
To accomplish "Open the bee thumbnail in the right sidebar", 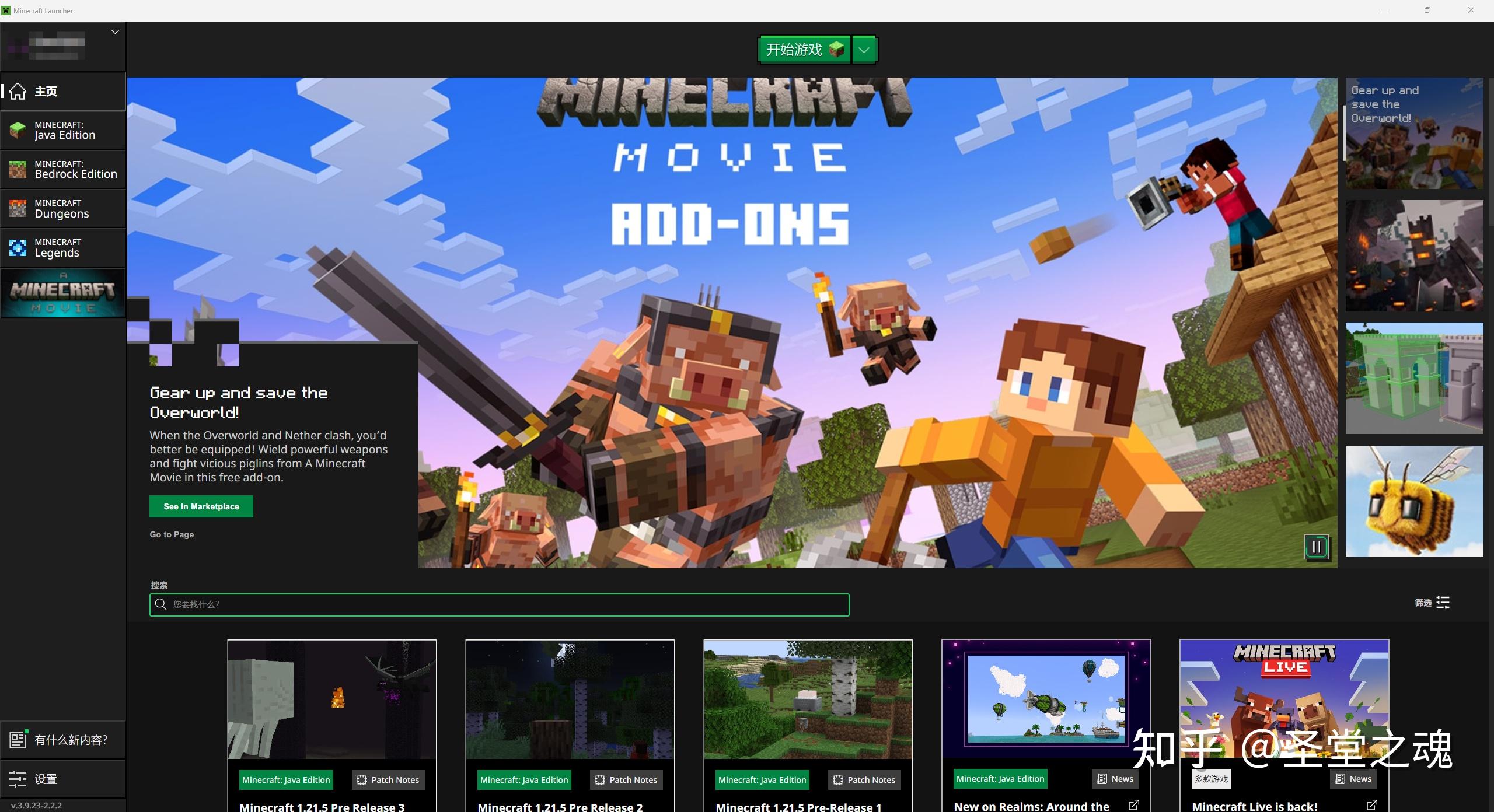I will pos(1414,502).
